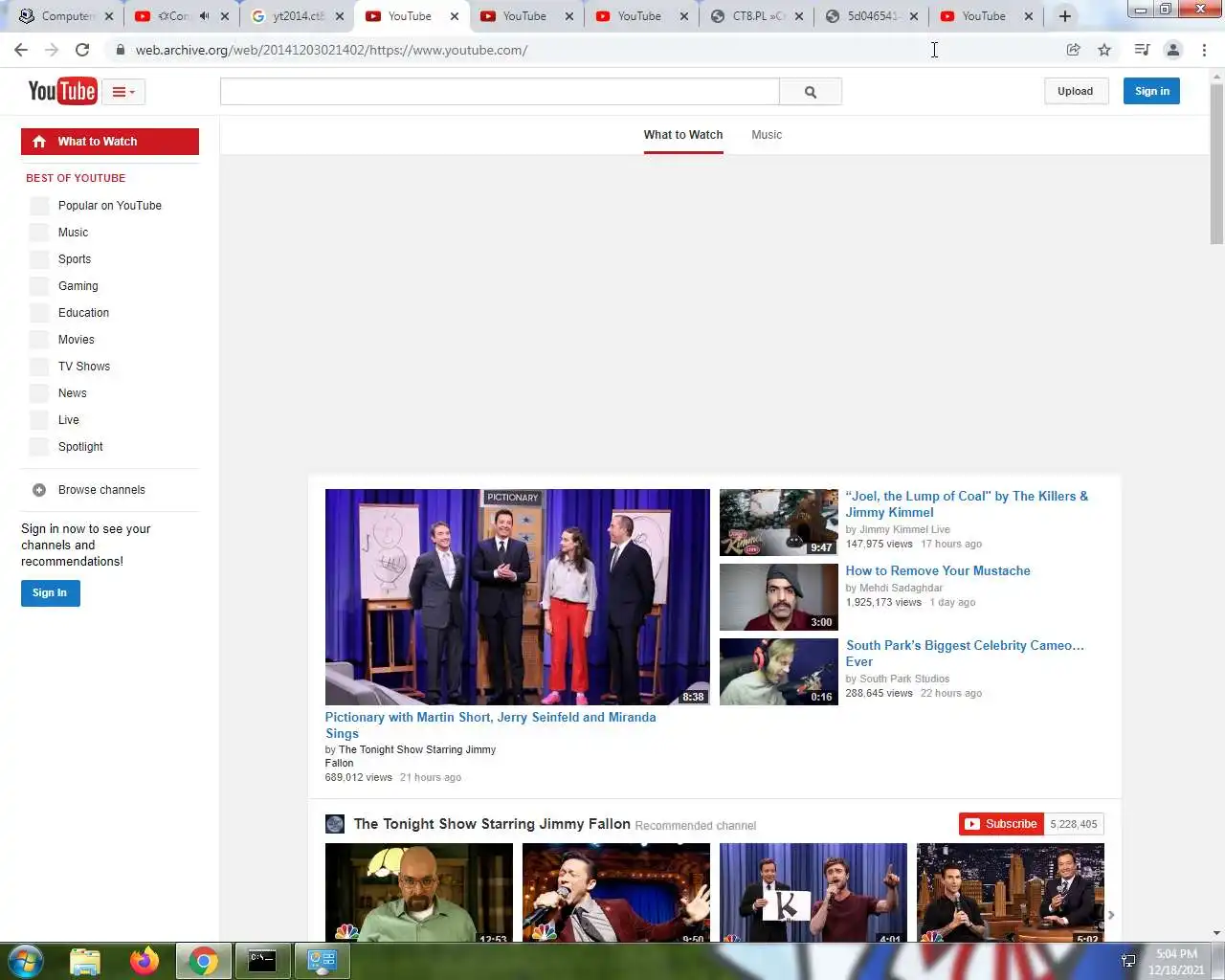Open Jimmy Kimmel Live channel link

tap(904, 529)
